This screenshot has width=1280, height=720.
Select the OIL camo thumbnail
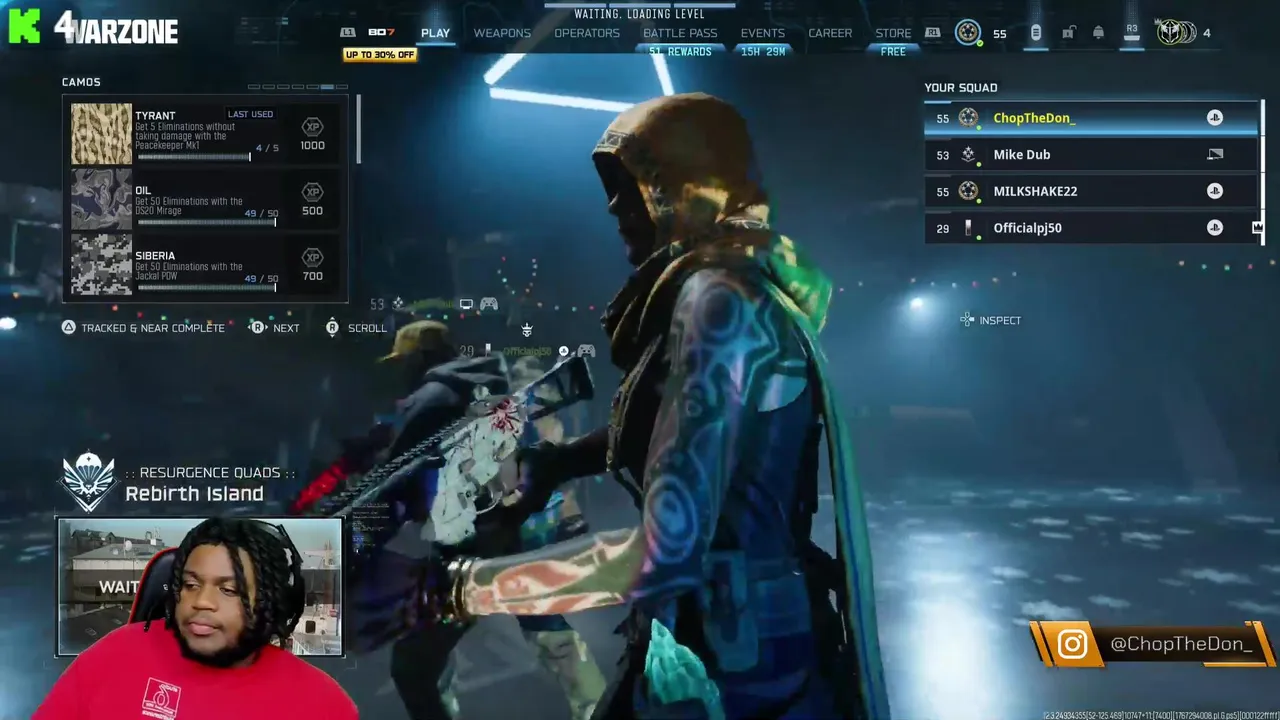pos(101,199)
